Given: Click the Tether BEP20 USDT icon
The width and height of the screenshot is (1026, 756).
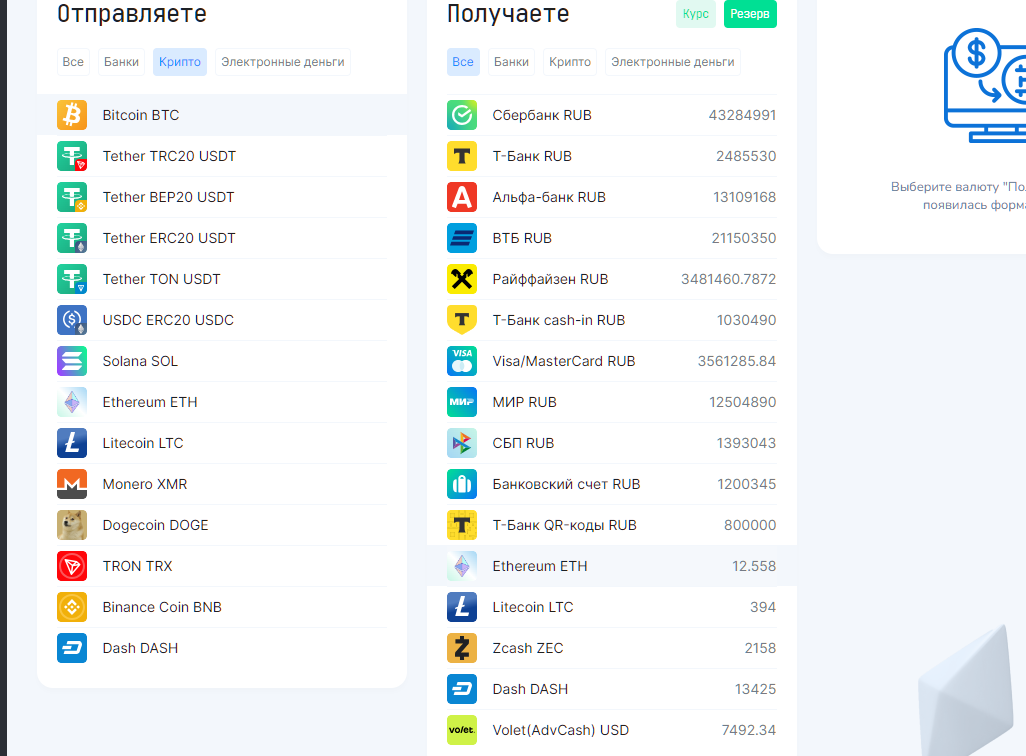Looking at the screenshot, I should (x=72, y=197).
